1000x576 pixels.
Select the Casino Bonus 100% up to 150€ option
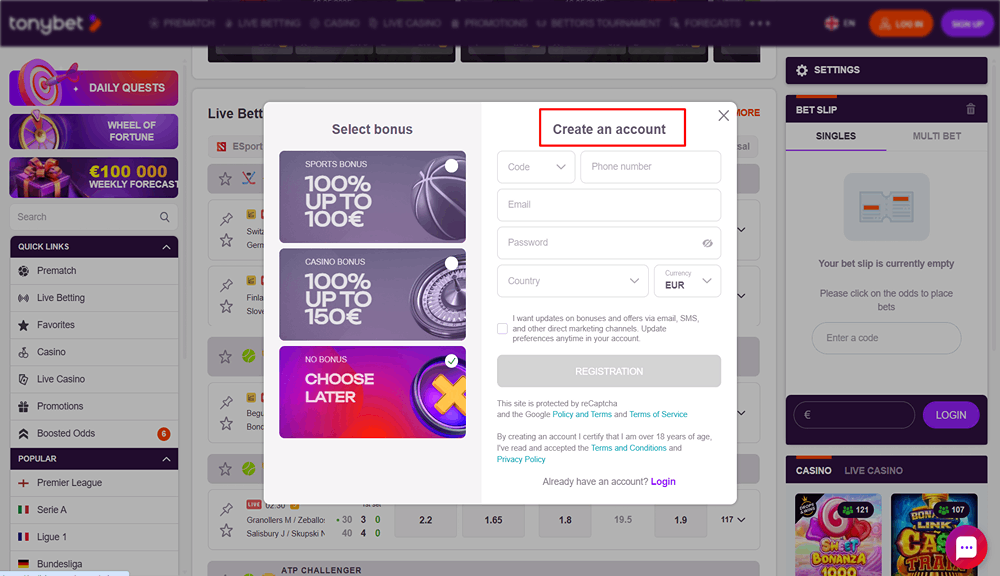(372, 294)
